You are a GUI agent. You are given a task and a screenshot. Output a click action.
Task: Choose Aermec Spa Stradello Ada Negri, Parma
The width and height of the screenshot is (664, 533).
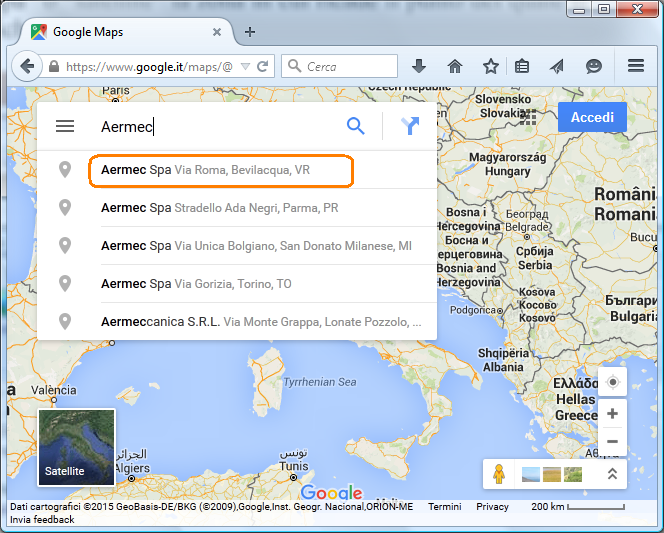coord(237,208)
